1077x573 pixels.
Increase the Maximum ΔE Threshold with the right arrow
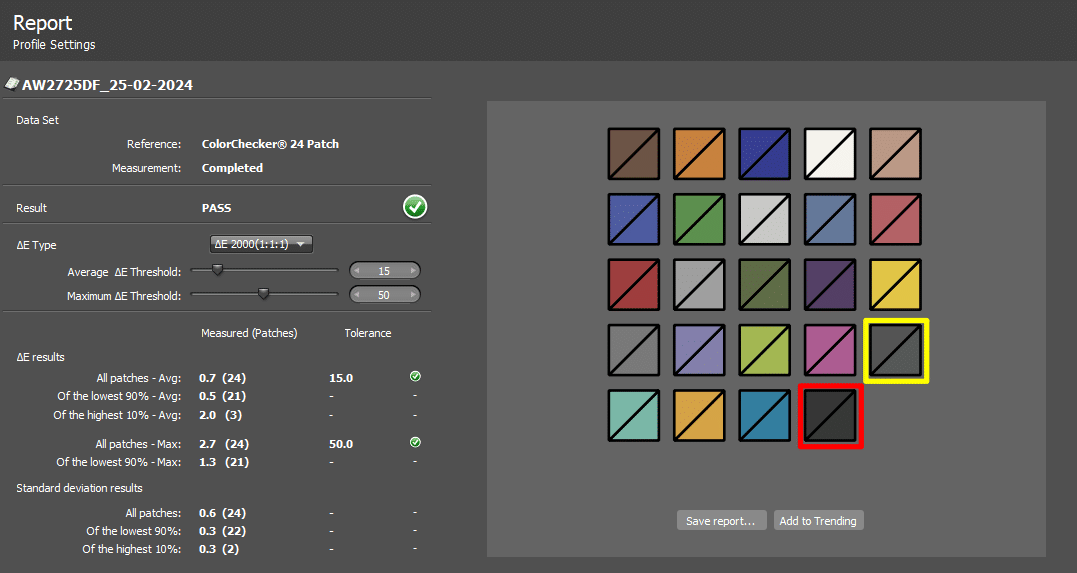point(413,295)
